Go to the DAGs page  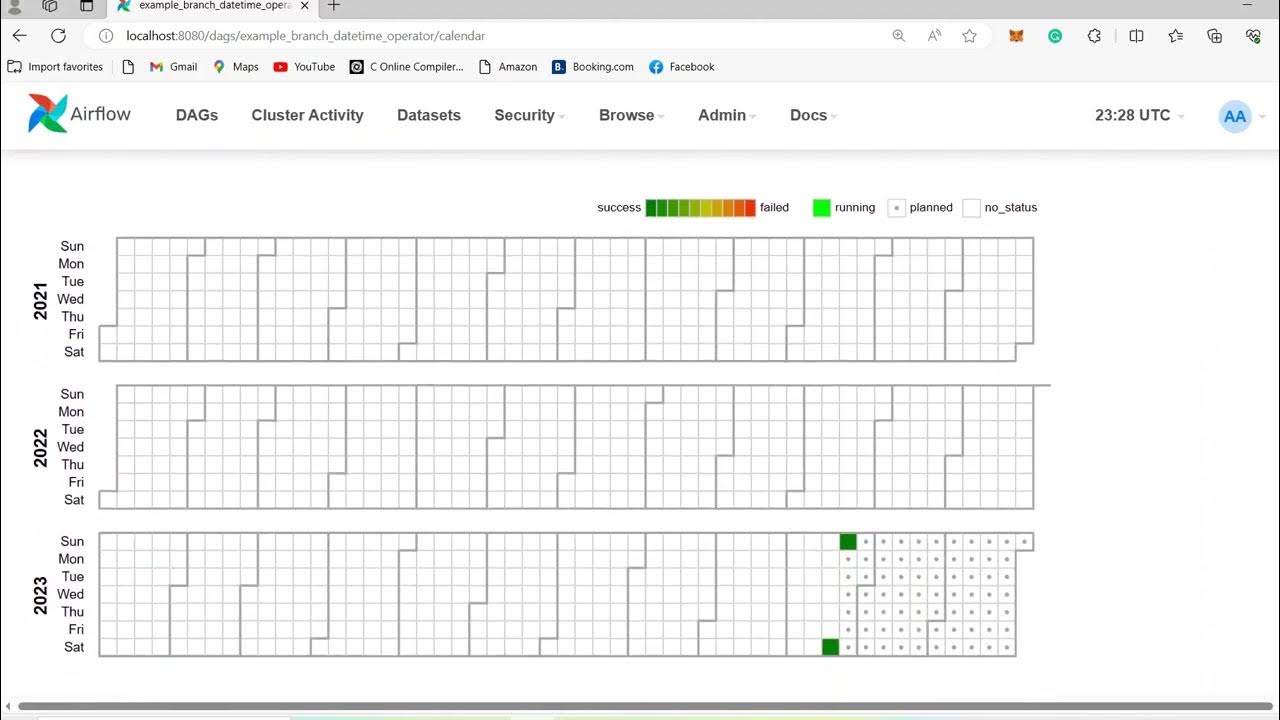(x=197, y=115)
